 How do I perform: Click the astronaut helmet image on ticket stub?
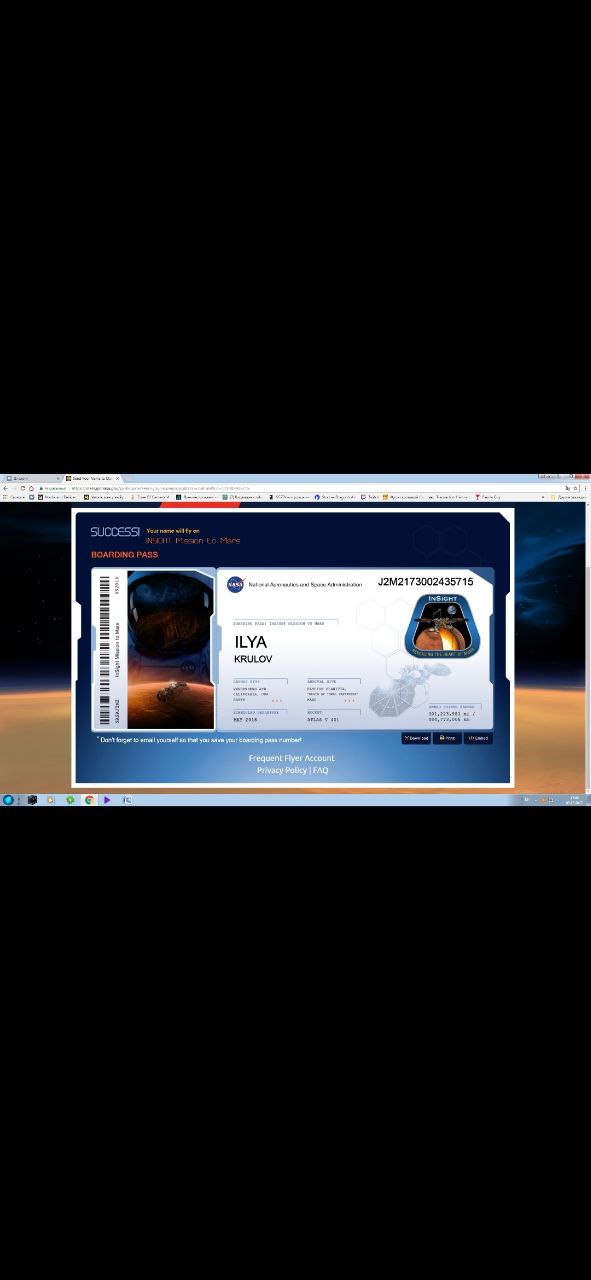point(171,649)
